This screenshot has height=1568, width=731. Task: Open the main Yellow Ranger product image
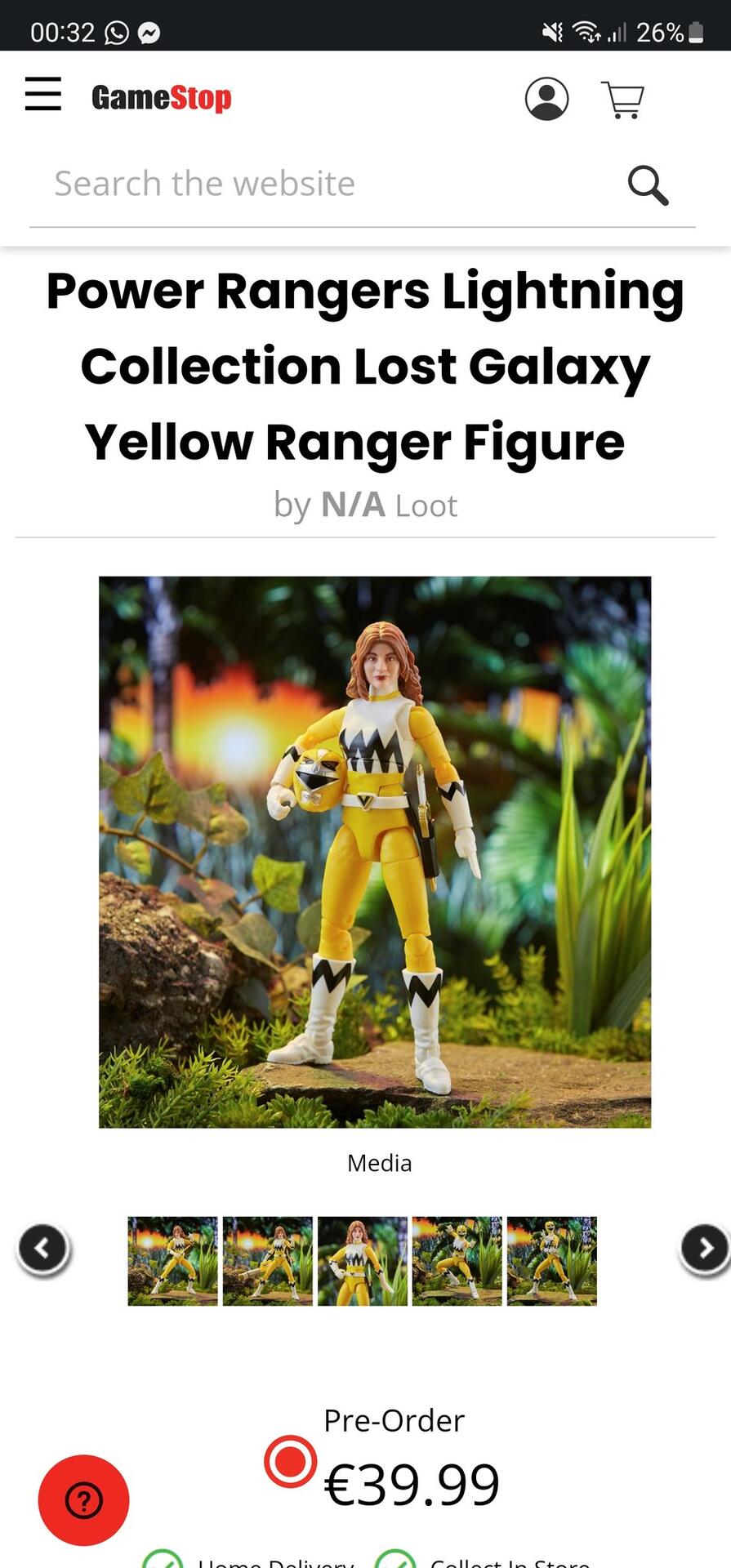tap(375, 852)
